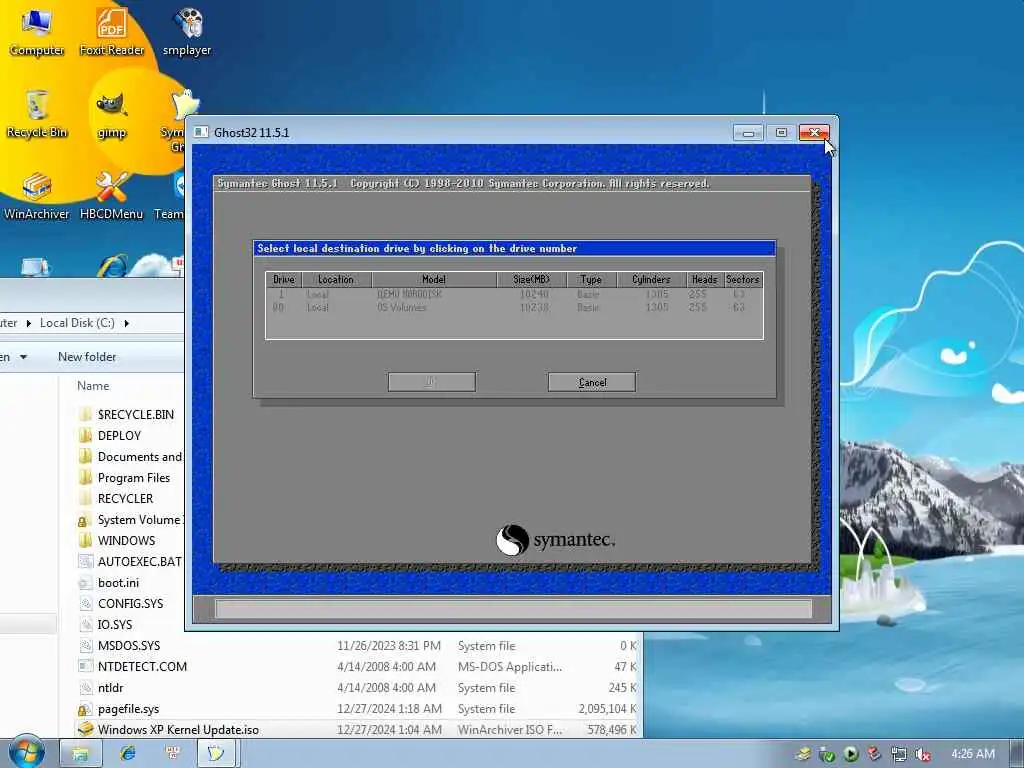This screenshot has width=1024, height=768.
Task: Click the green play tray icon
Action: (850, 754)
